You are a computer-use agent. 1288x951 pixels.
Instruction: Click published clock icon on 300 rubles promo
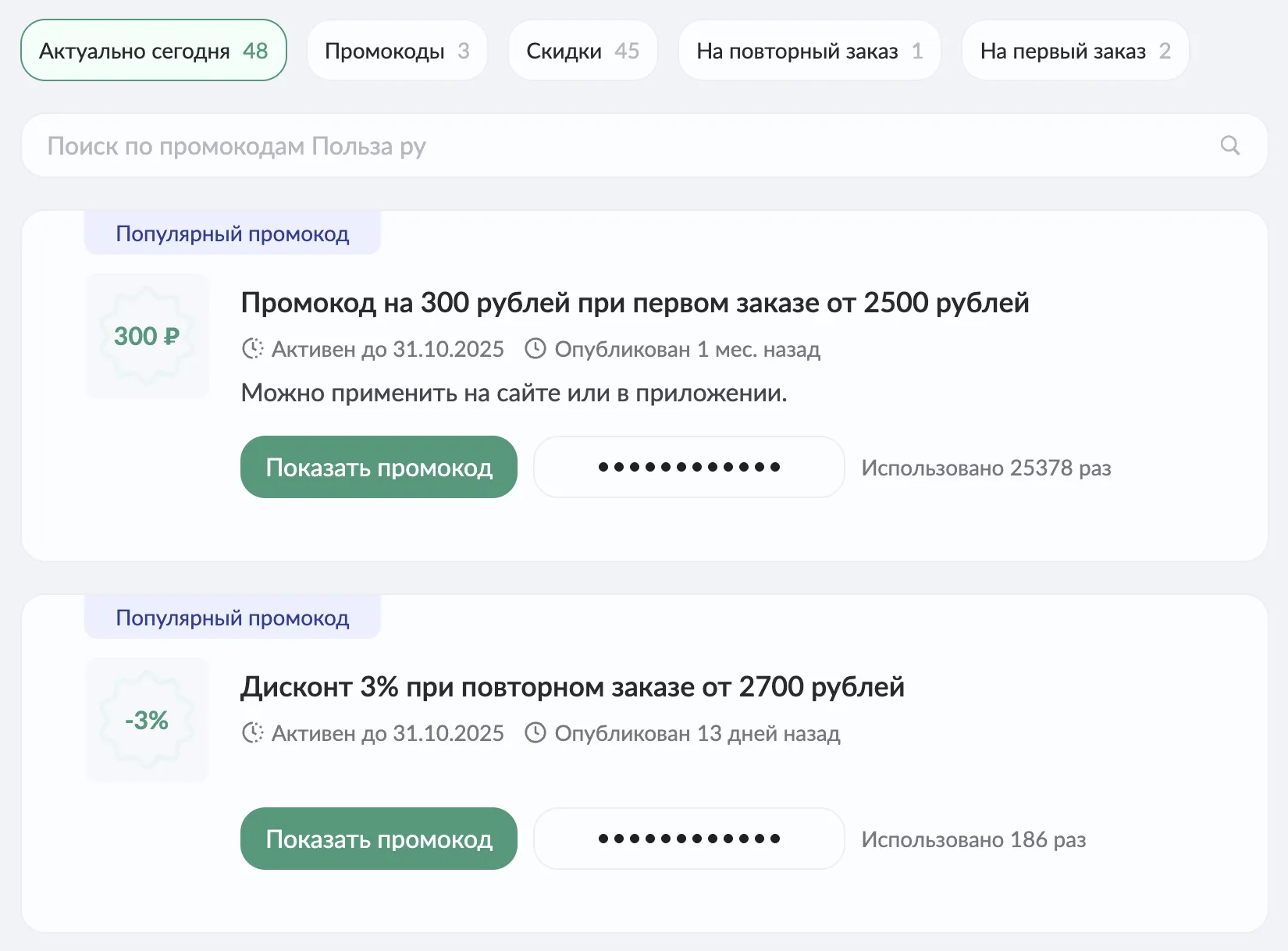click(535, 348)
